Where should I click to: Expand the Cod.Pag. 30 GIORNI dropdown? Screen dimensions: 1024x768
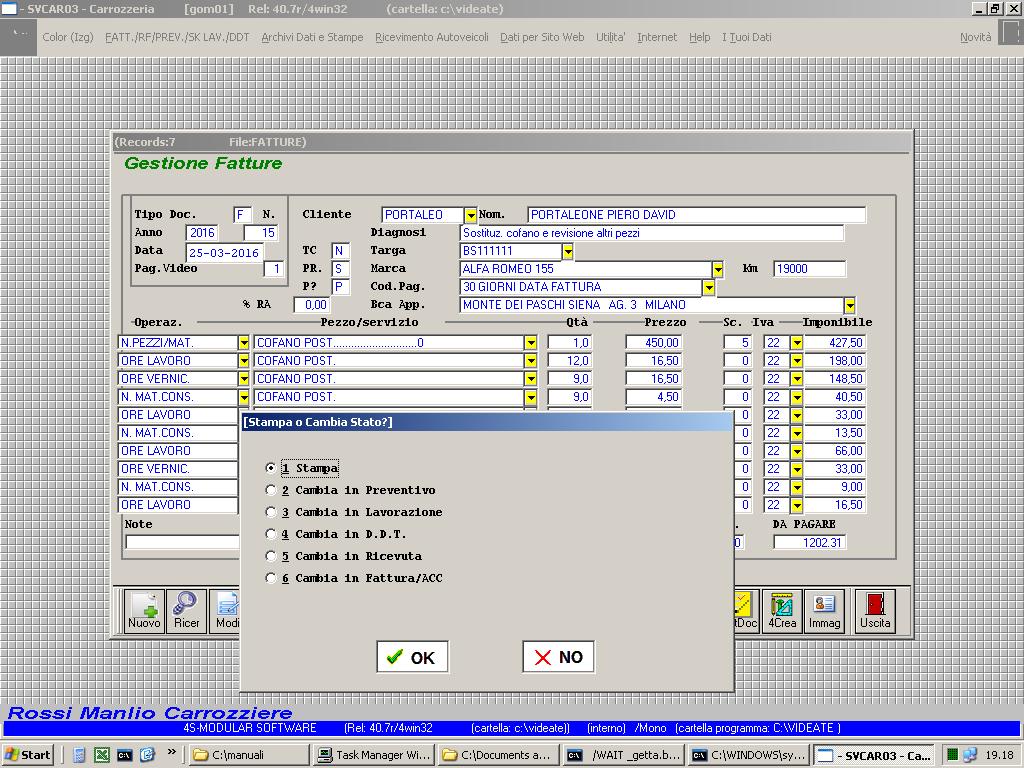point(709,287)
